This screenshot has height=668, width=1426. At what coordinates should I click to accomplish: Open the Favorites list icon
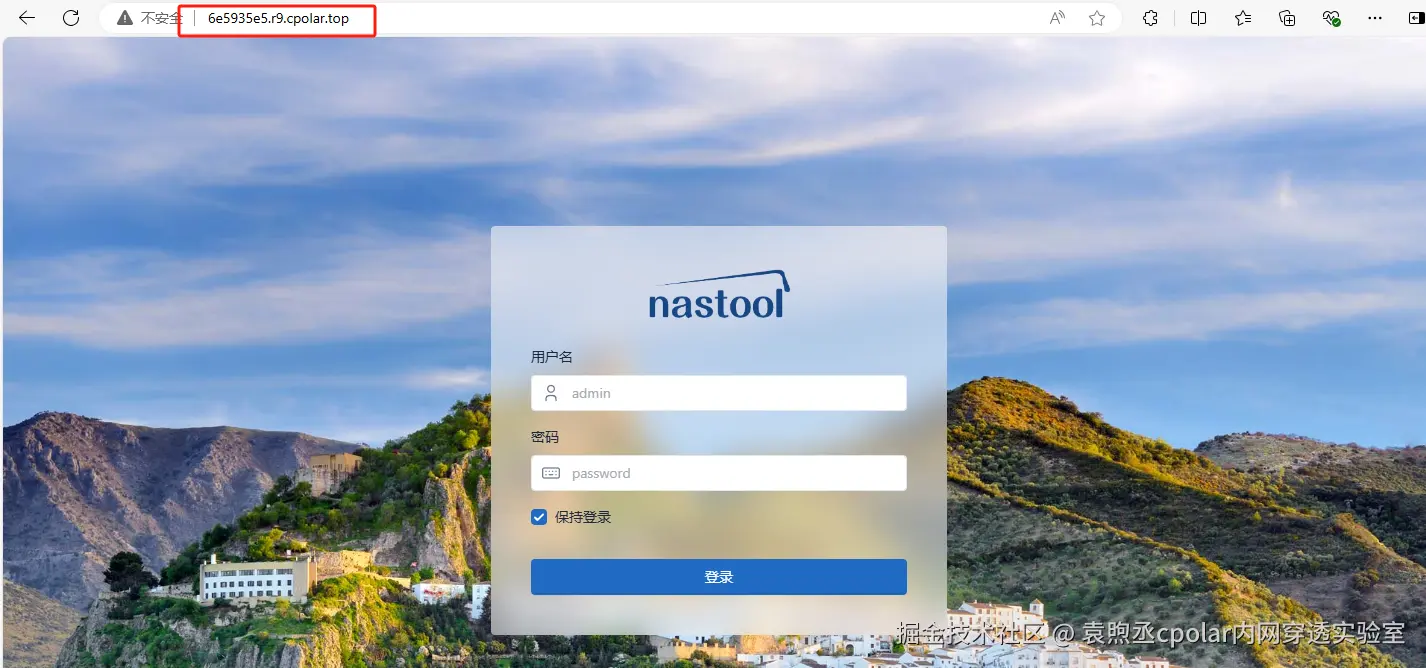1243,18
